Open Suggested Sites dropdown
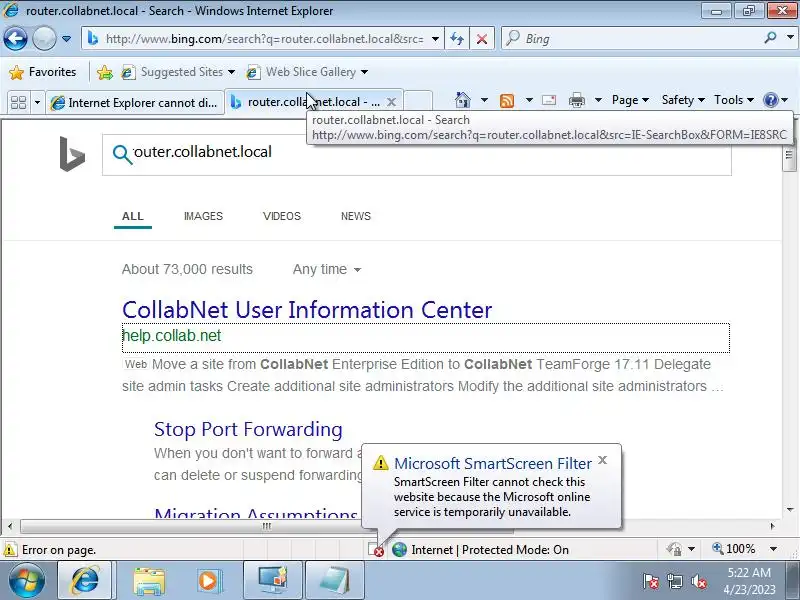This screenshot has height=600, width=800. (x=178, y=72)
